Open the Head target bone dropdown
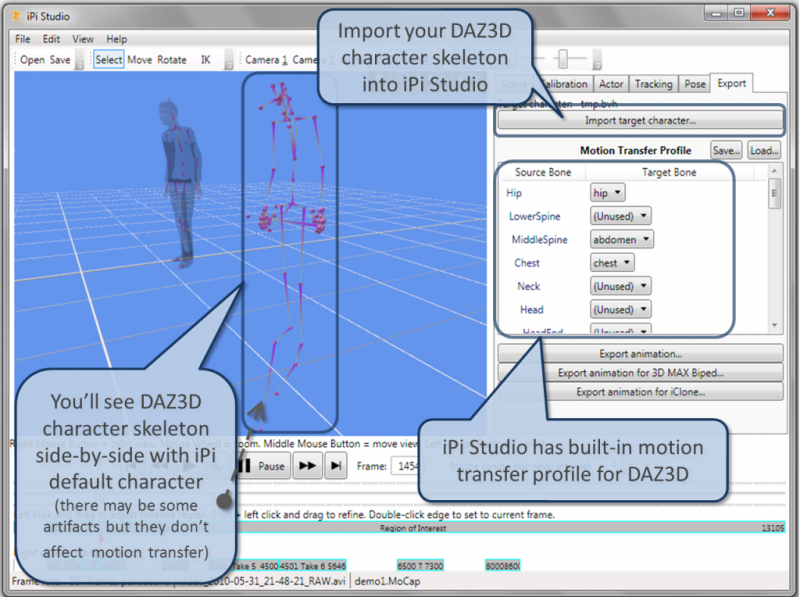This screenshot has height=597, width=800. tap(620, 310)
